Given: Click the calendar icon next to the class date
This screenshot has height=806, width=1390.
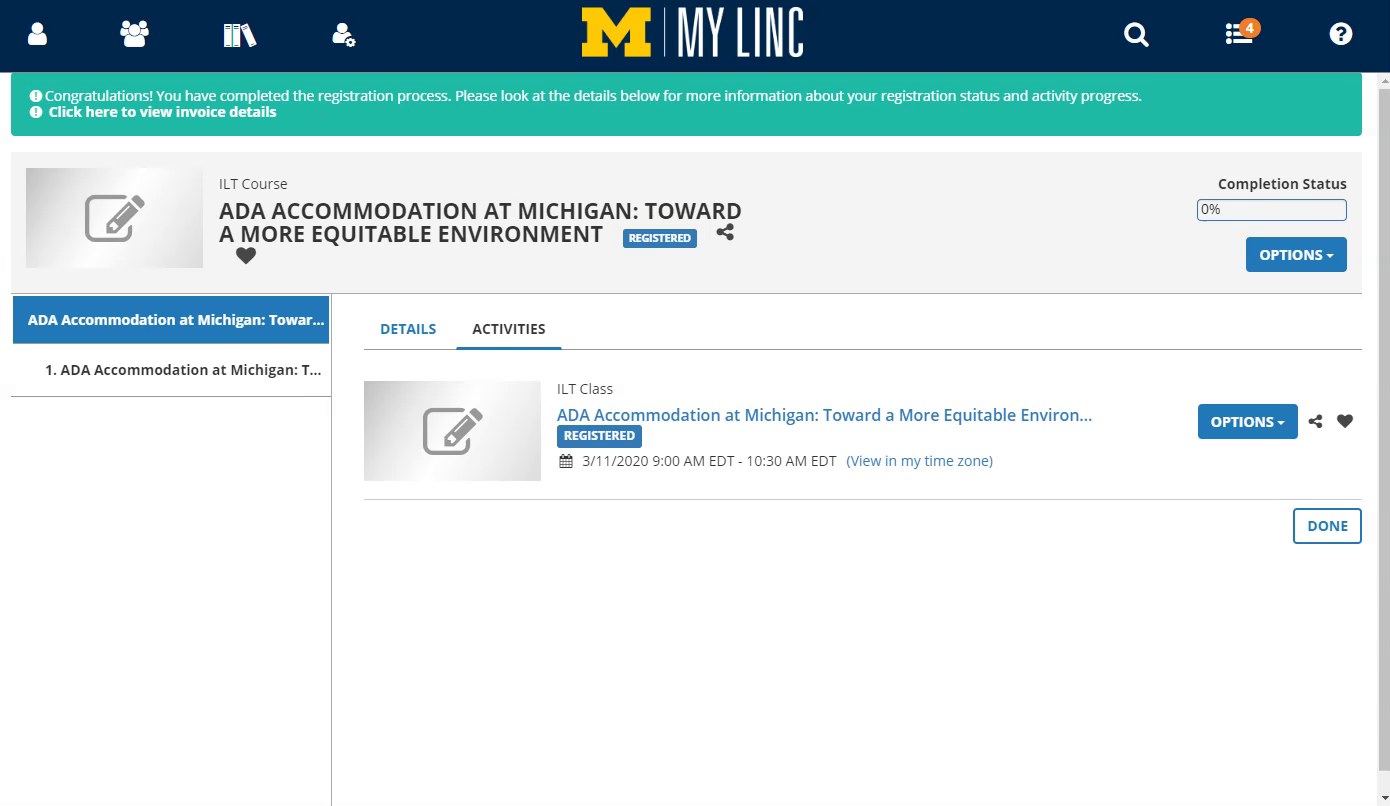Looking at the screenshot, I should [565, 460].
